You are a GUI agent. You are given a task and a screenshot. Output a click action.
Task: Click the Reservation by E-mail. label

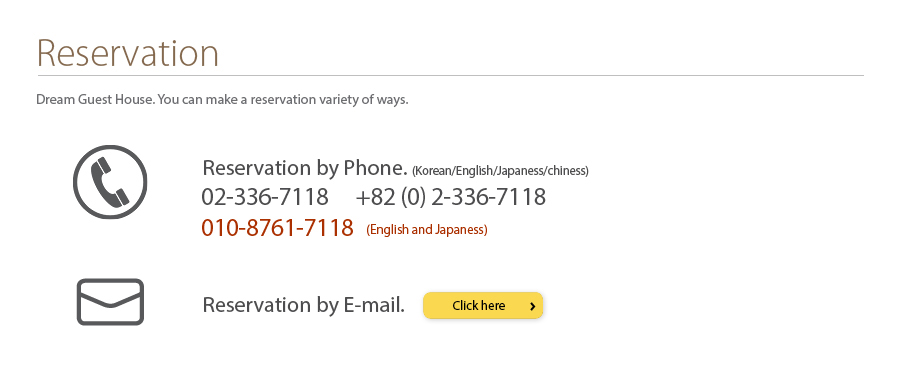(x=304, y=305)
